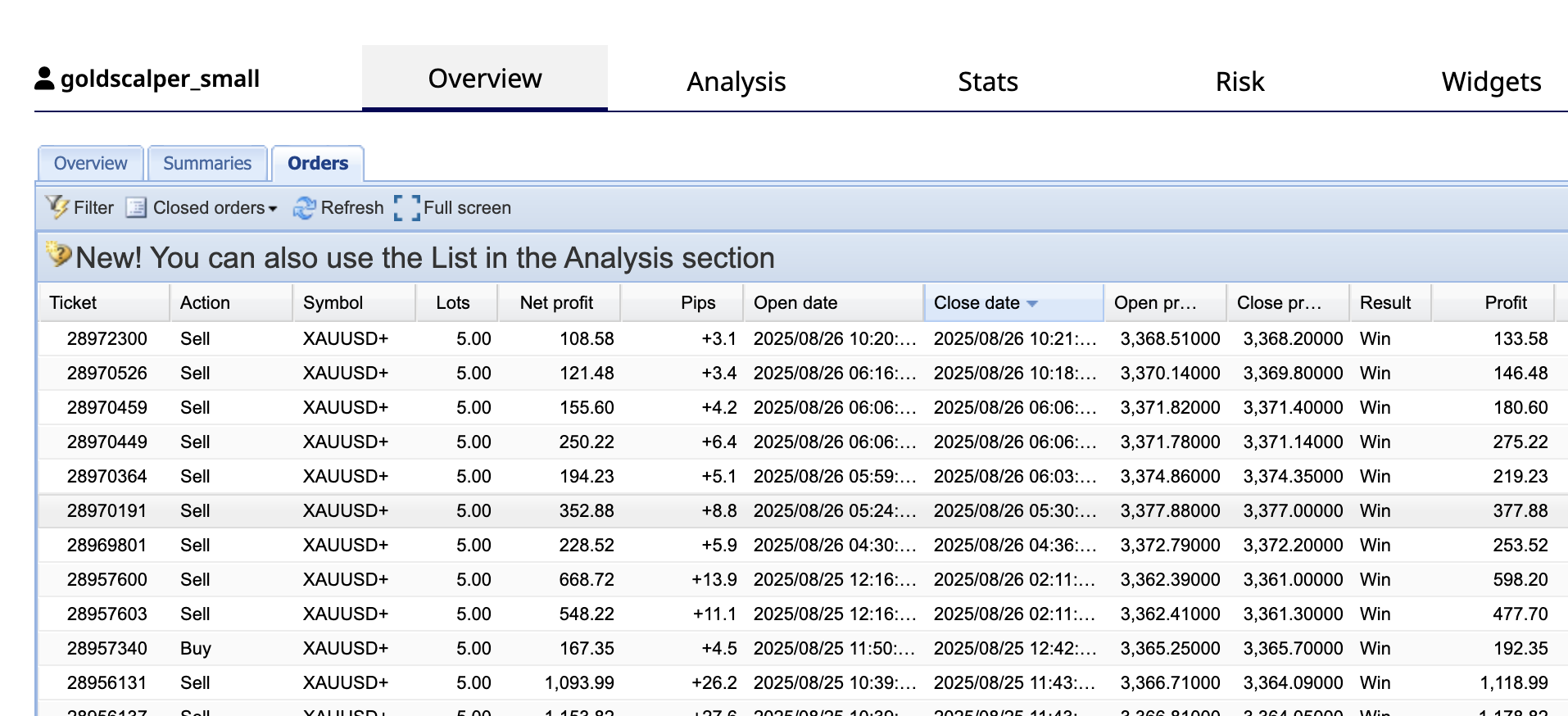Click the Closed orders list icon

pos(136,207)
